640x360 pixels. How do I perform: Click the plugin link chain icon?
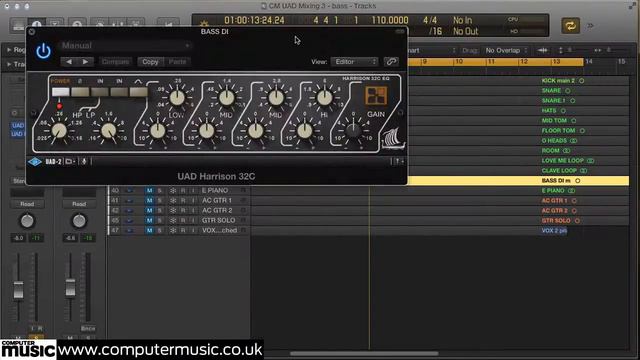(x=391, y=62)
